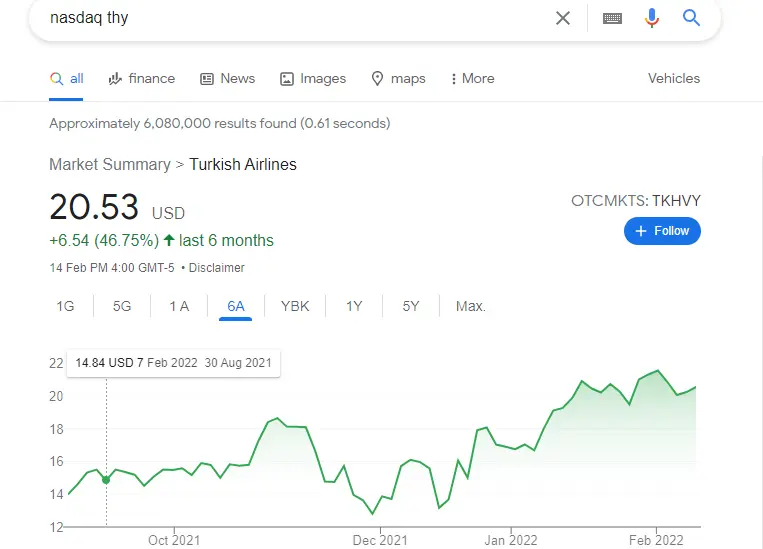Click the 'Feb 2022' axis label
Viewport: 763px width, 549px height.
pyautogui.click(x=656, y=540)
